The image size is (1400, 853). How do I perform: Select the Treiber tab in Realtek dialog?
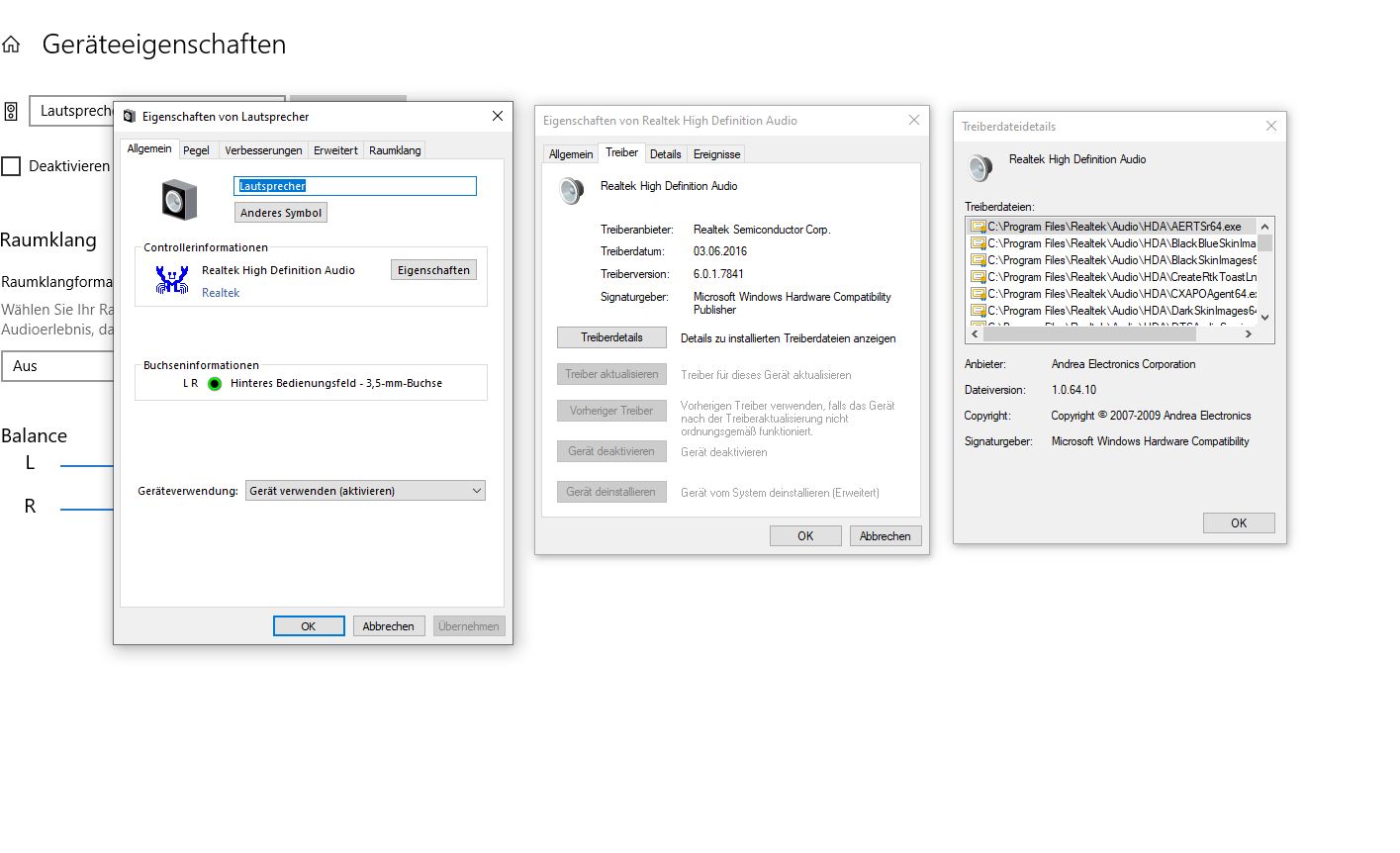coord(621,152)
